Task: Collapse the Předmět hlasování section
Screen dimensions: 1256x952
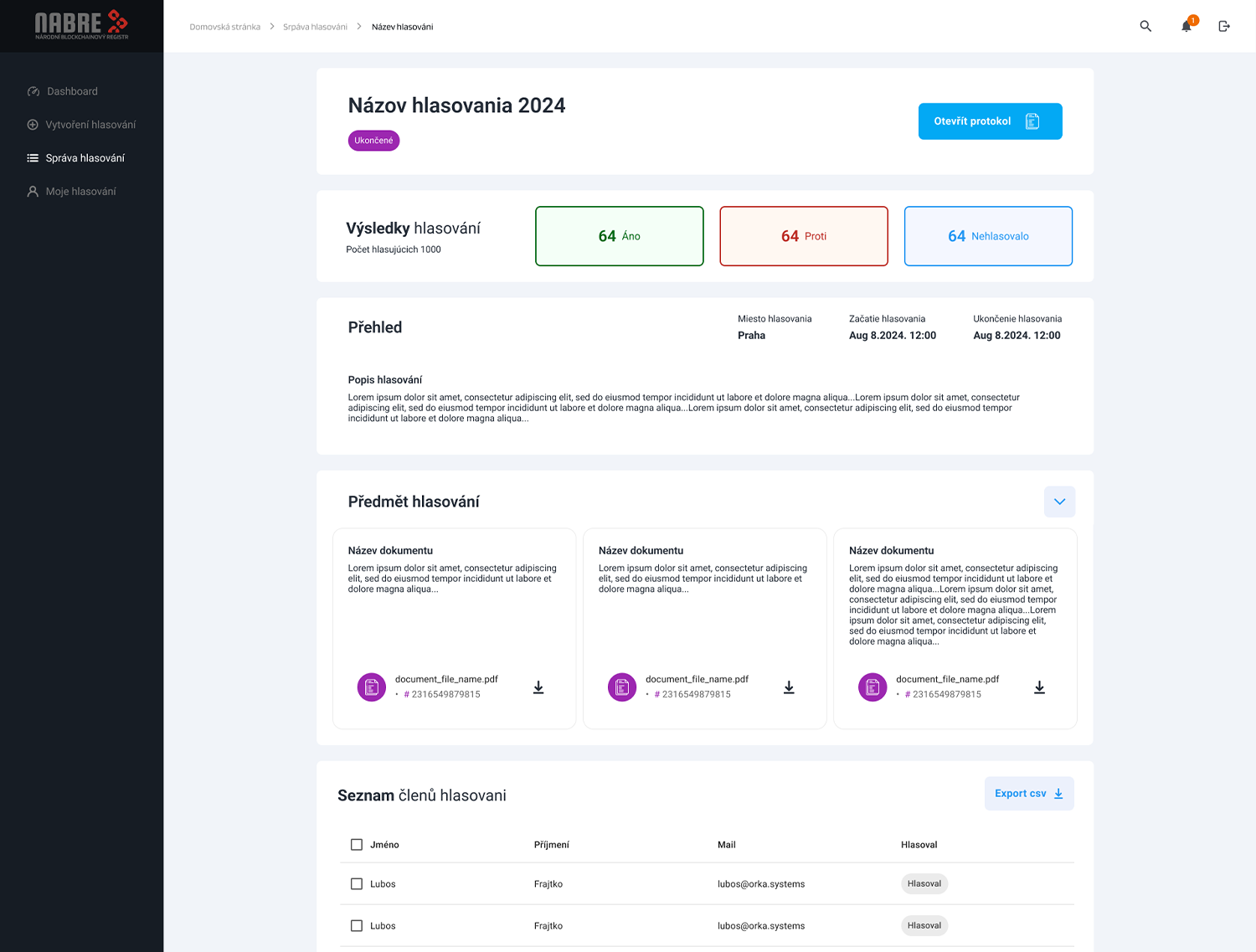Action: 1059,502
